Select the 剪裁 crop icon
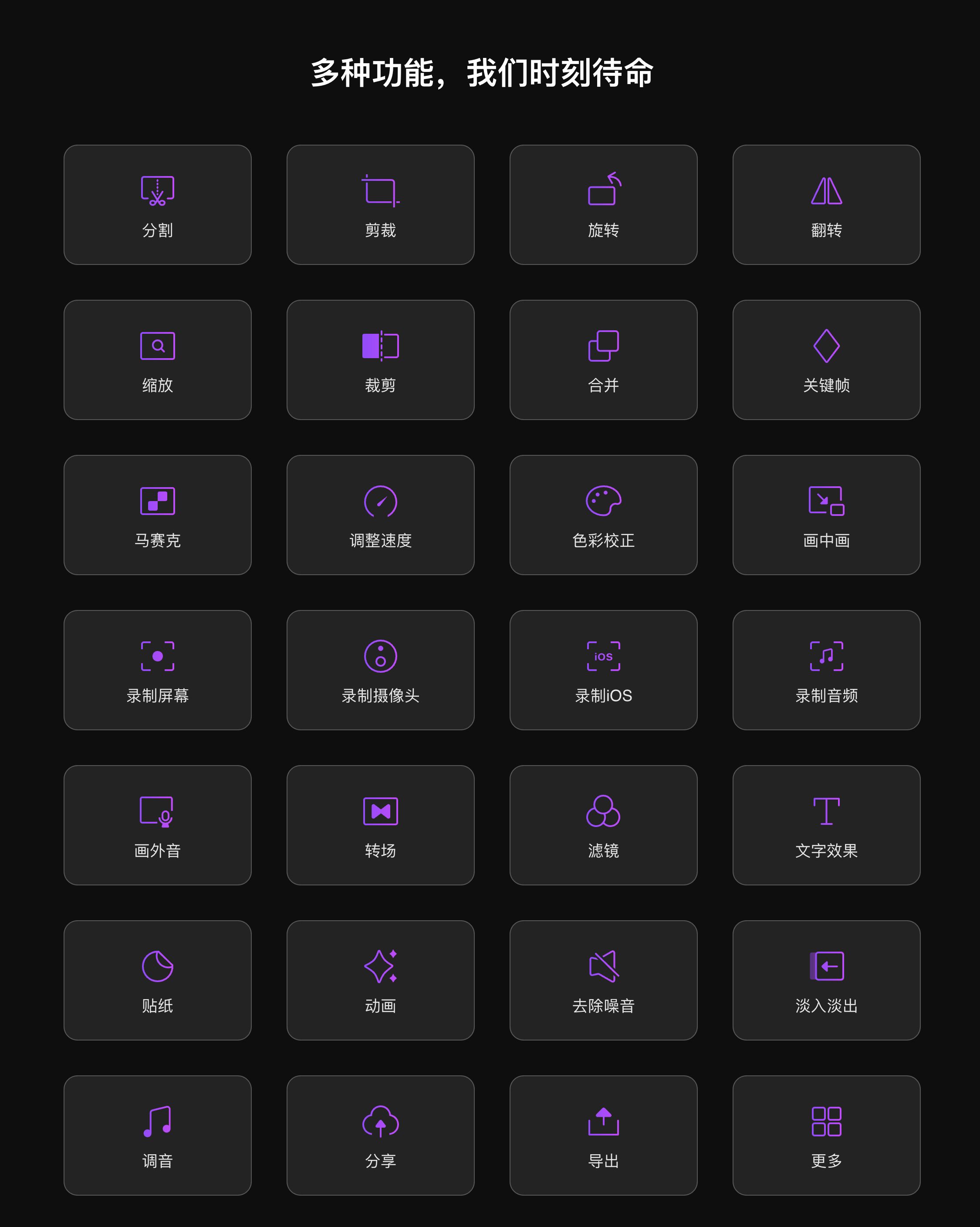The width and height of the screenshot is (980, 1227). pyautogui.click(x=381, y=191)
